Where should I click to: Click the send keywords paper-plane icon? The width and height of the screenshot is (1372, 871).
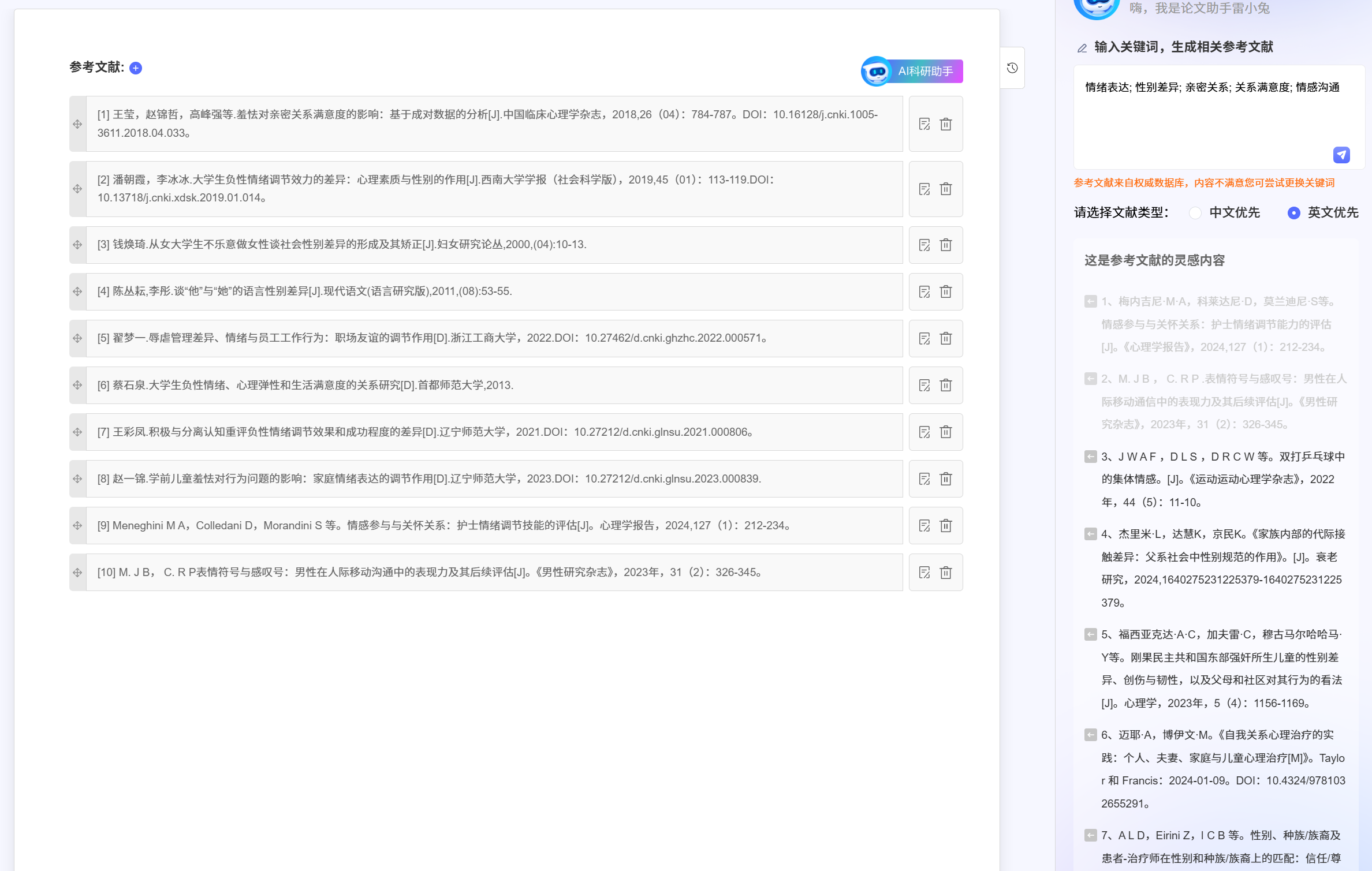(1341, 155)
